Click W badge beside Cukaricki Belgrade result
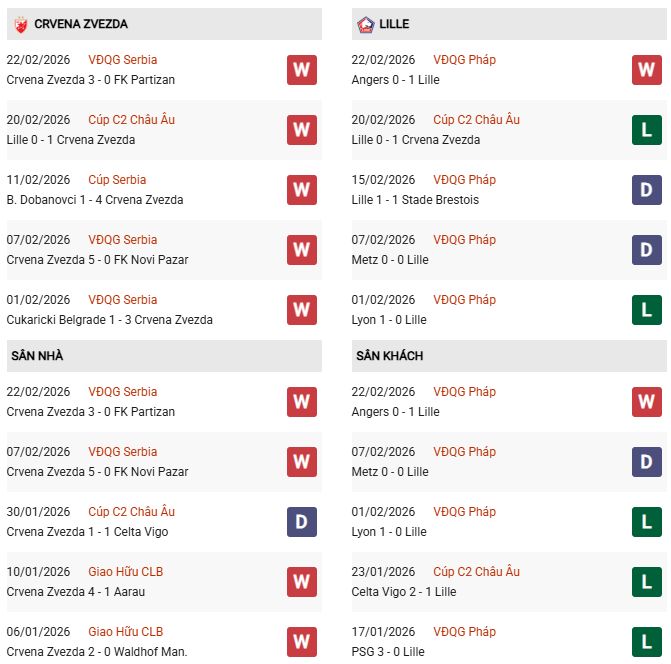671x664 pixels. 301,310
